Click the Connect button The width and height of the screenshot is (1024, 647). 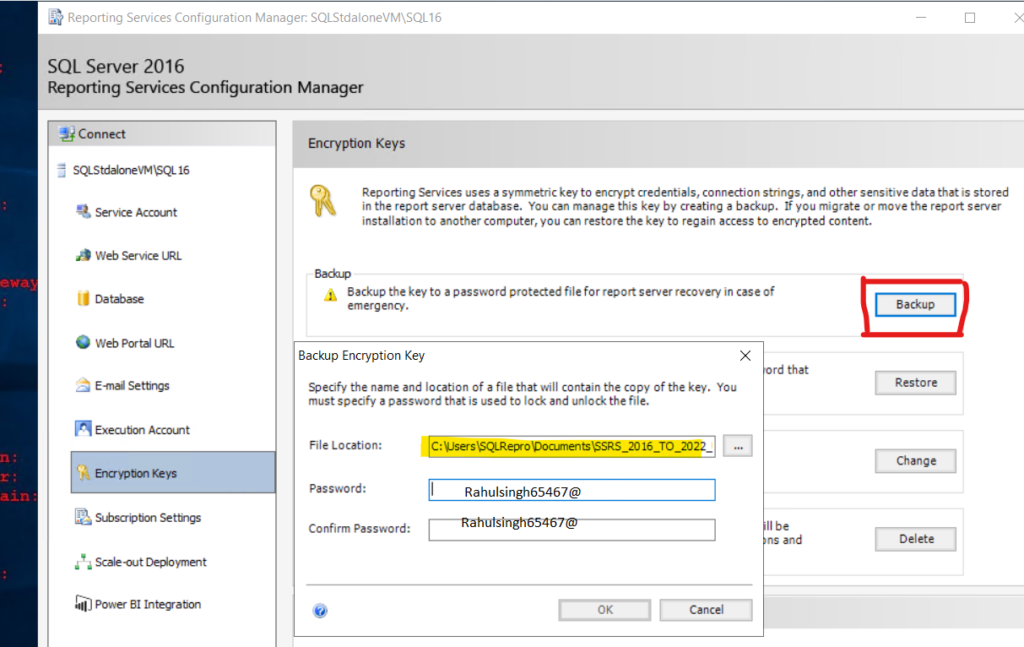click(x=162, y=134)
